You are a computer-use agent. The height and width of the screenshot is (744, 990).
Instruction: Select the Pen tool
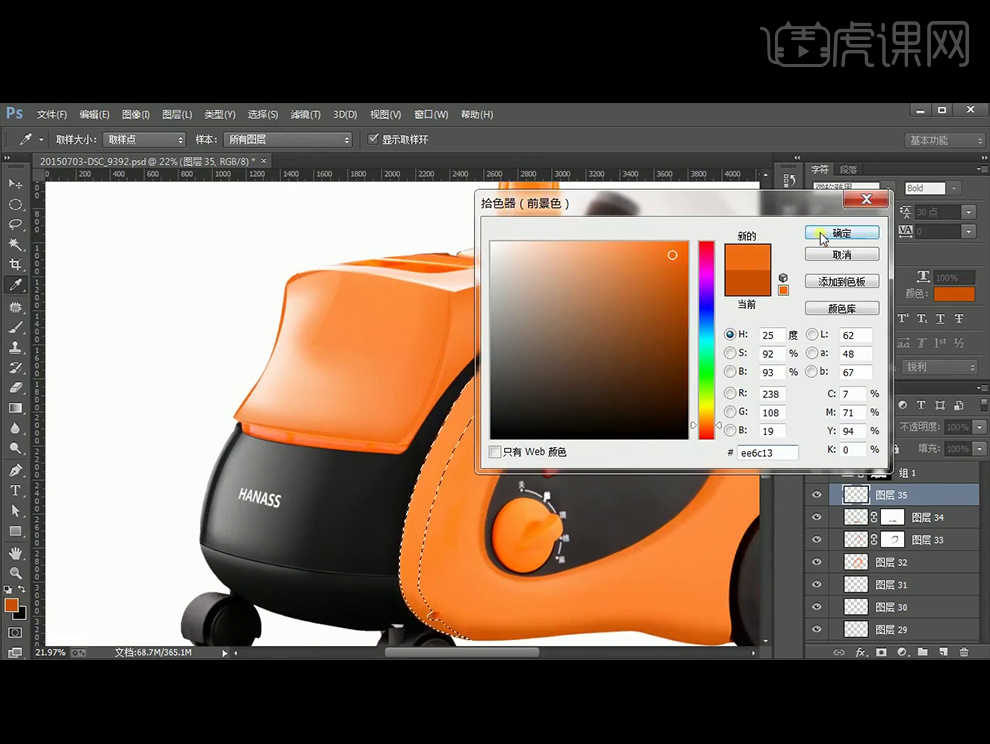click(x=15, y=471)
